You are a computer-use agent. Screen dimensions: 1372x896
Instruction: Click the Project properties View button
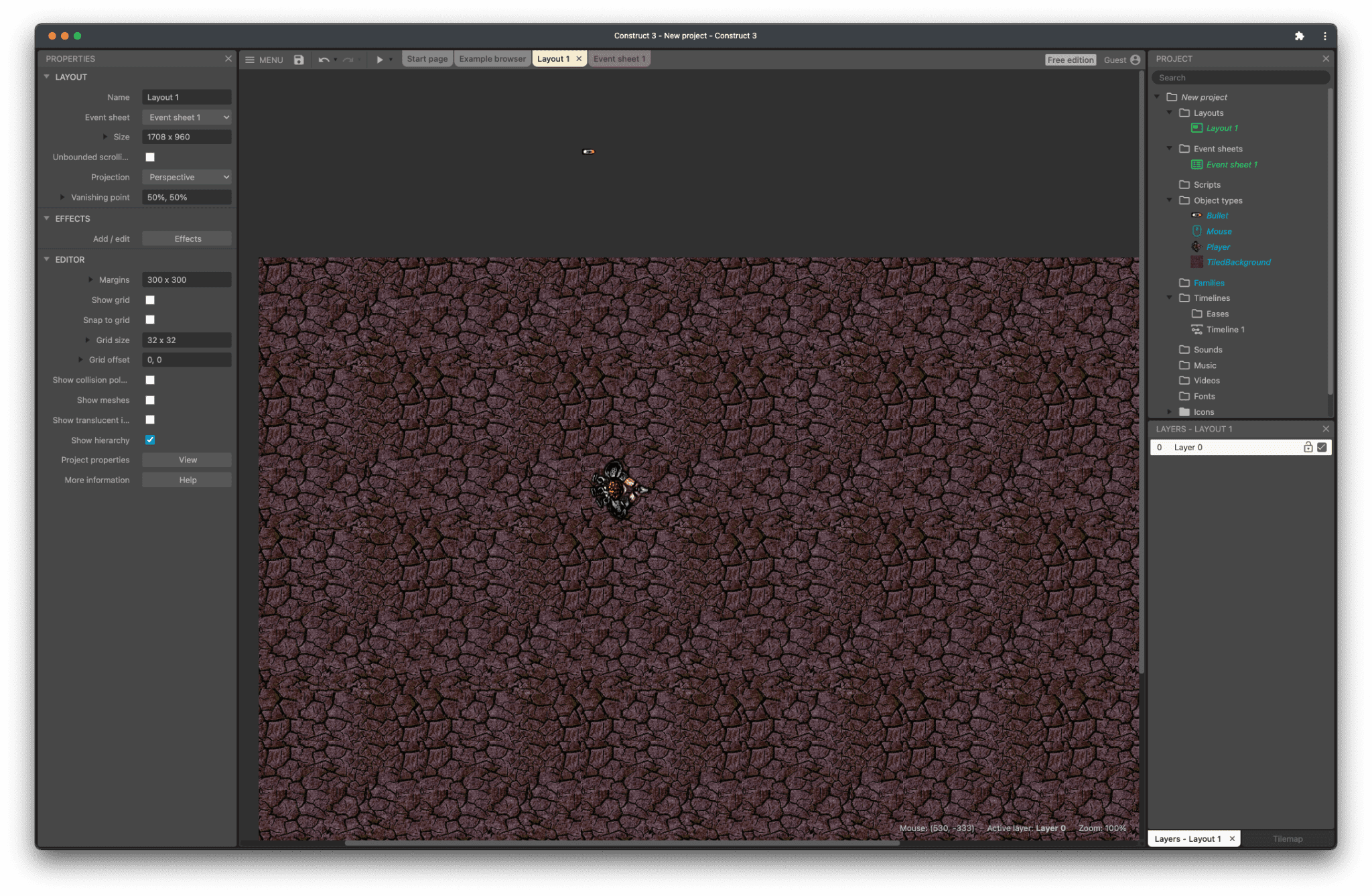(x=187, y=459)
